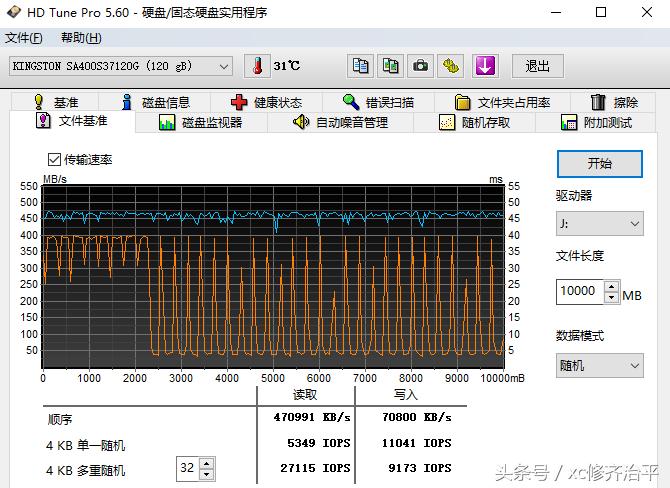Click the 退出 button
670x488 pixels.
pyautogui.click(x=538, y=66)
